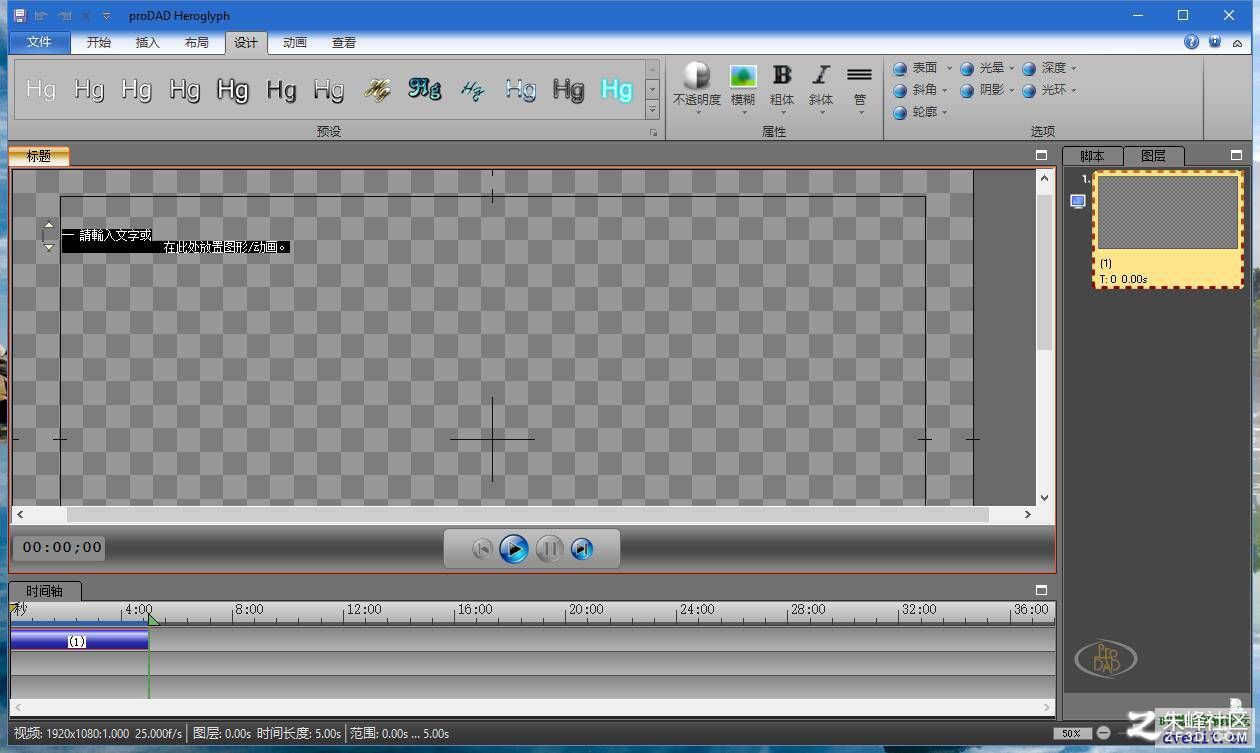Image resolution: width=1260 pixels, height=753 pixels.
Task: Open the help question mark icon
Action: point(1191,42)
